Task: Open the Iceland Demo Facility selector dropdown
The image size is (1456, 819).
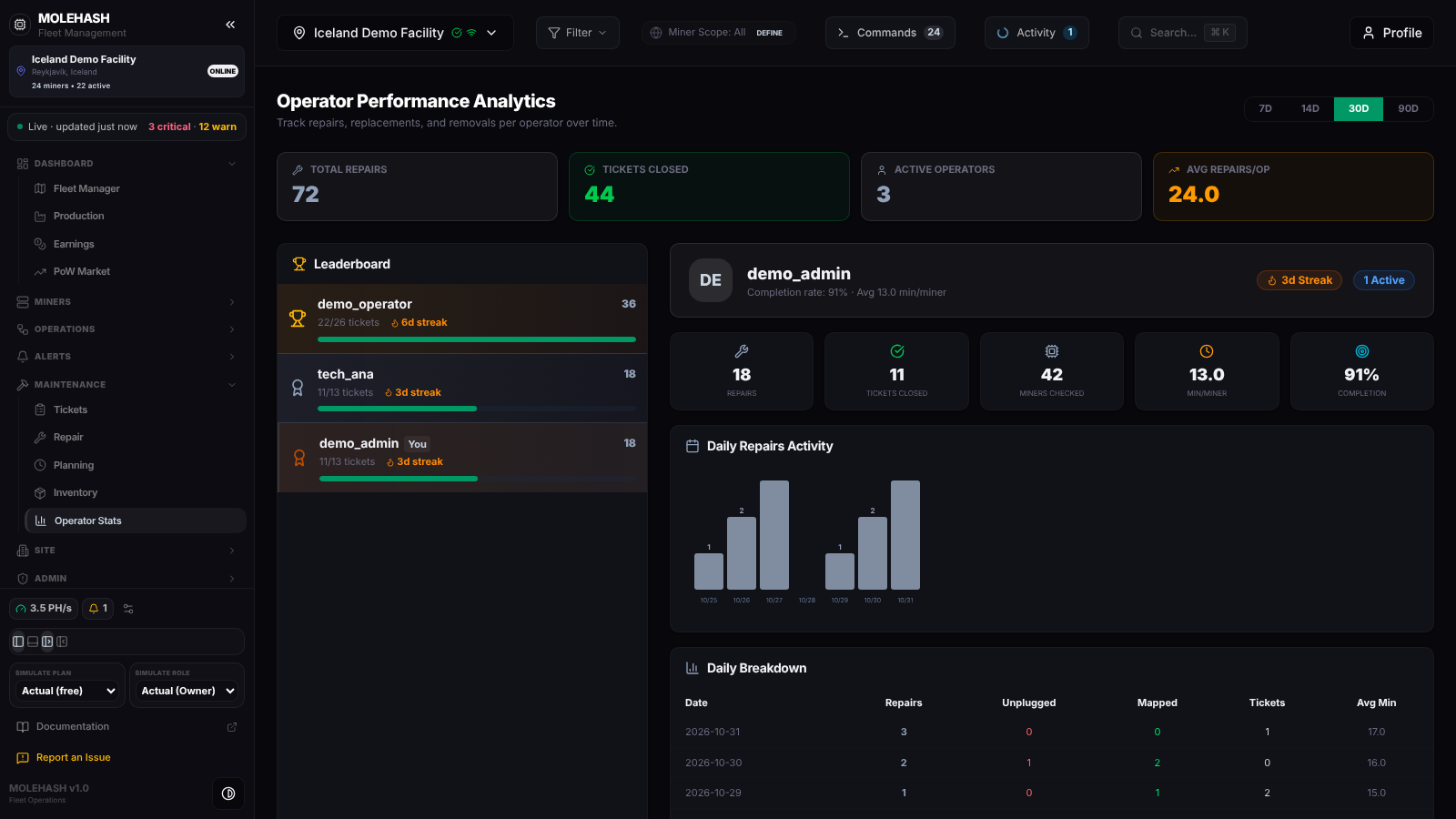Action: pyautogui.click(x=395, y=33)
